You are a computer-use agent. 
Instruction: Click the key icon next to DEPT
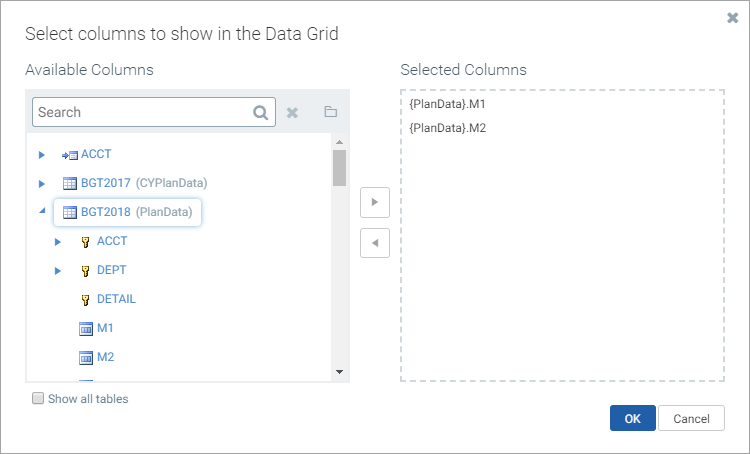86,271
